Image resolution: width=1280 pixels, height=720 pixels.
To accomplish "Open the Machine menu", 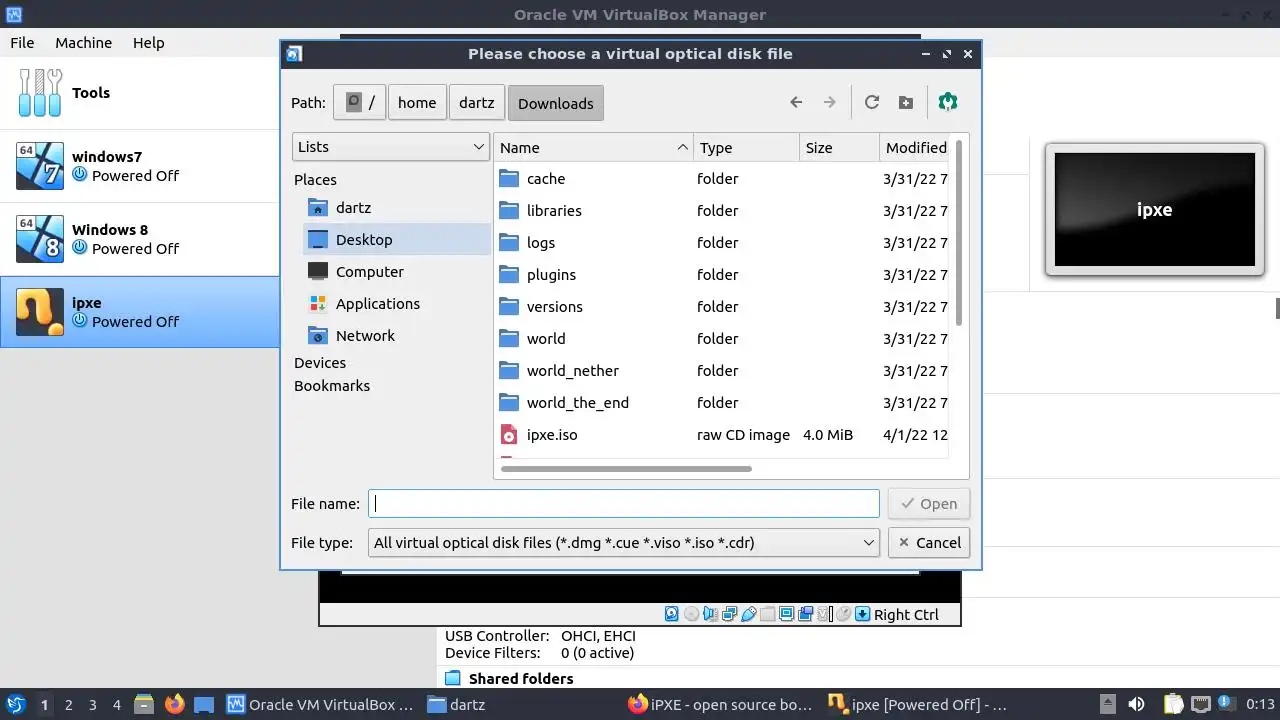I will click(83, 43).
